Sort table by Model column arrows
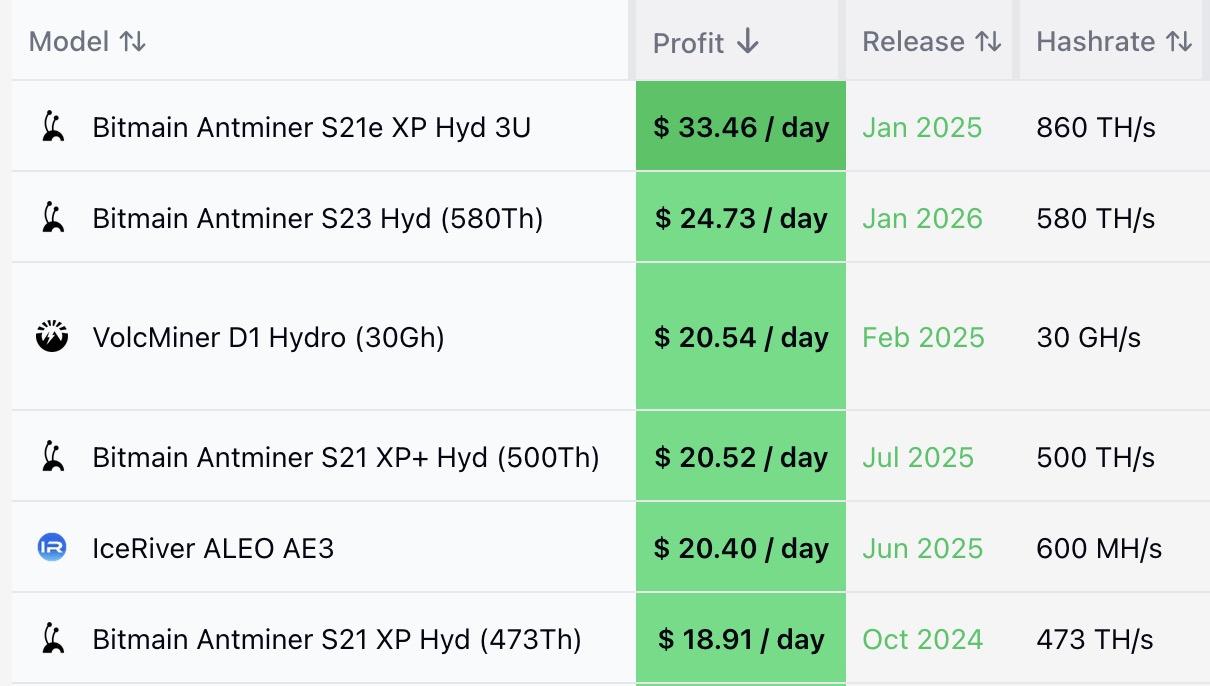This screenshot has height=686, width=1210. point(133,42)
